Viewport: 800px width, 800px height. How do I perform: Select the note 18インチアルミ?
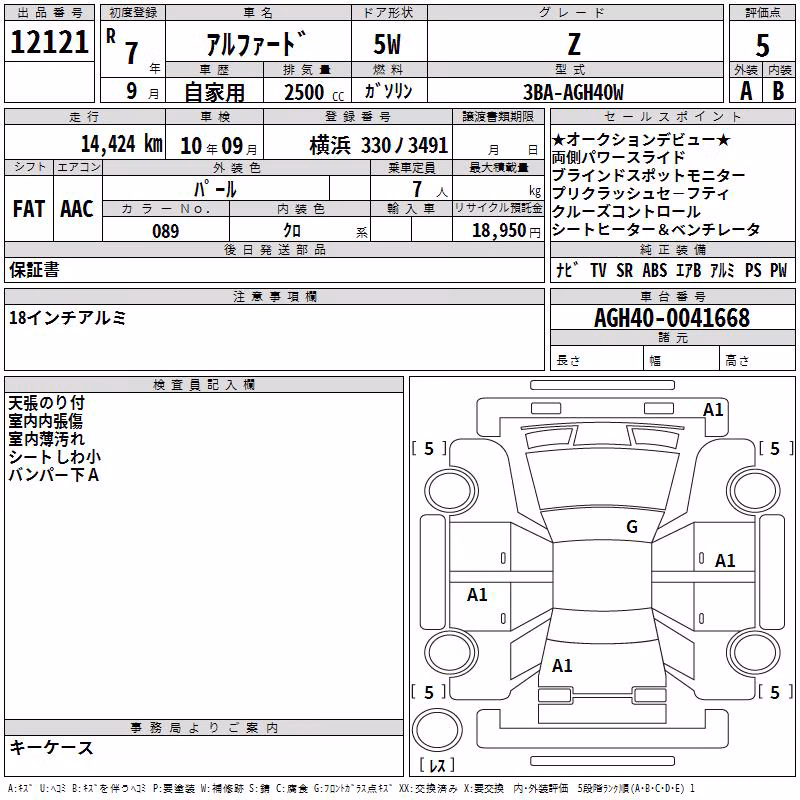(67, 318)
